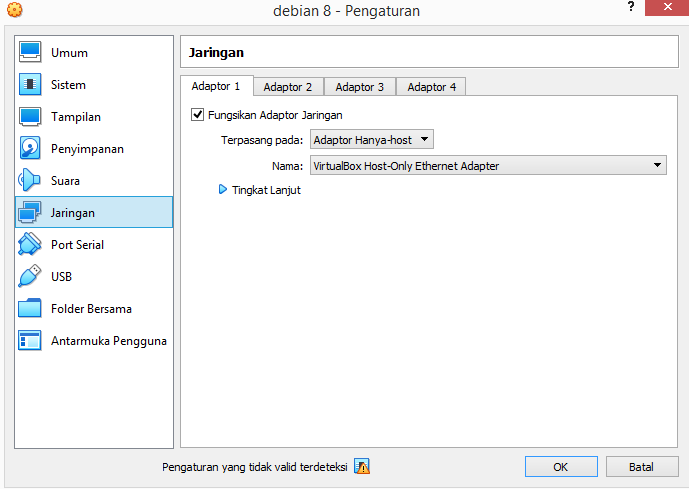Switch to Adaptor 2 tab
Viewport: 689px width, 489px height.
pos(288,87)
